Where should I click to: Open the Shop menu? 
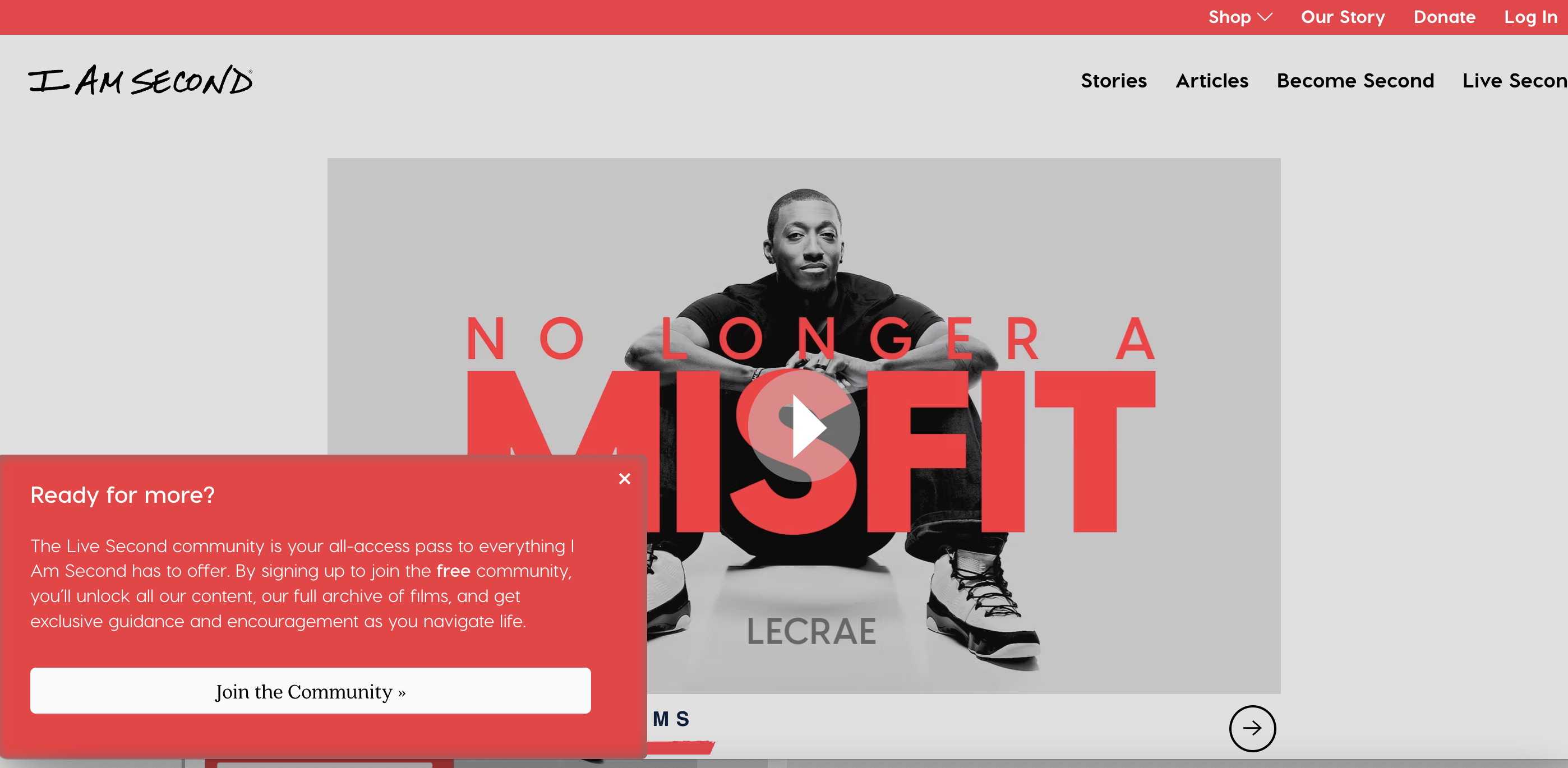coord(1229,17)
